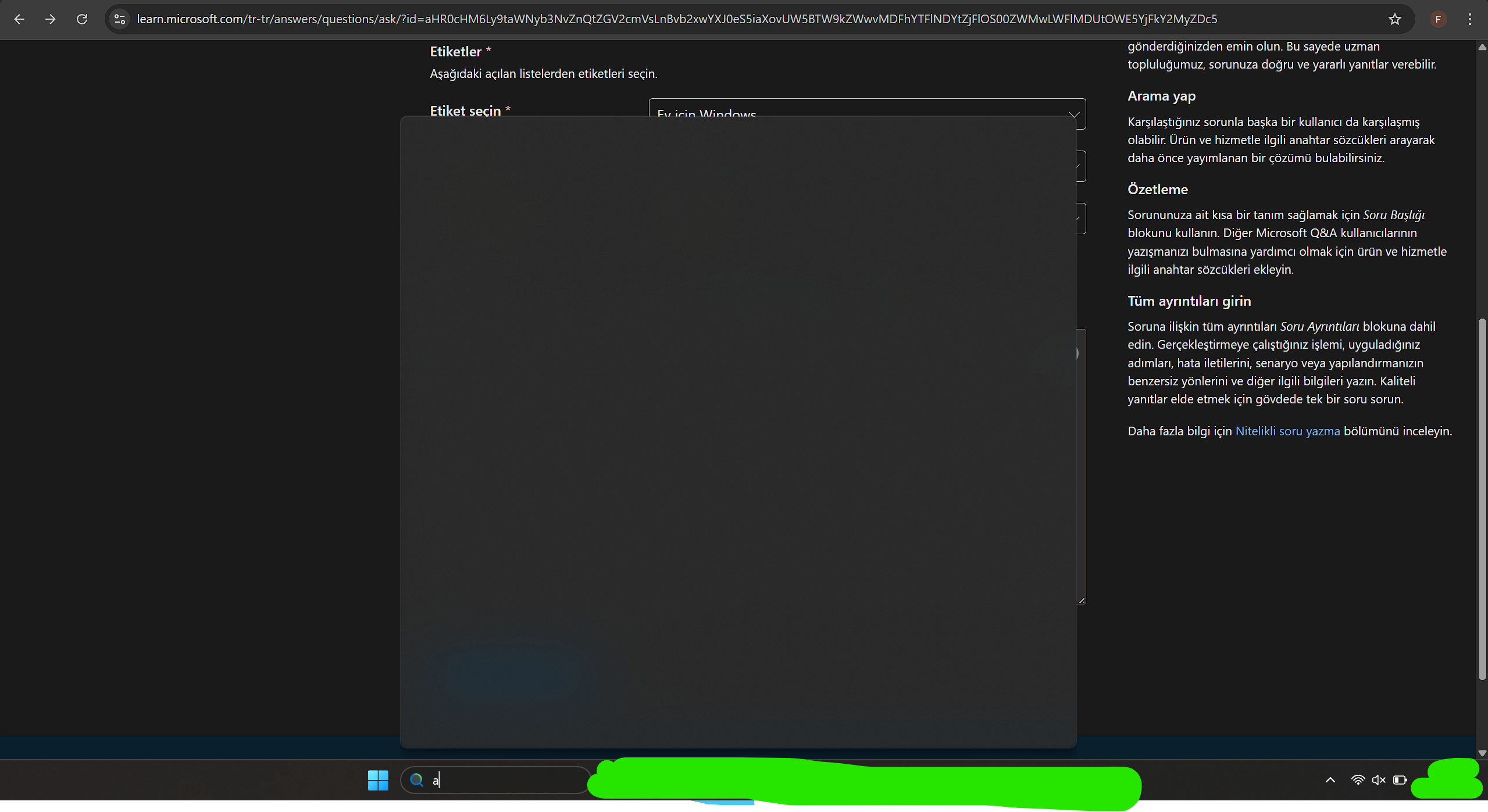Click the 'Tüm ayrıntıları girin' heading

1189,301
